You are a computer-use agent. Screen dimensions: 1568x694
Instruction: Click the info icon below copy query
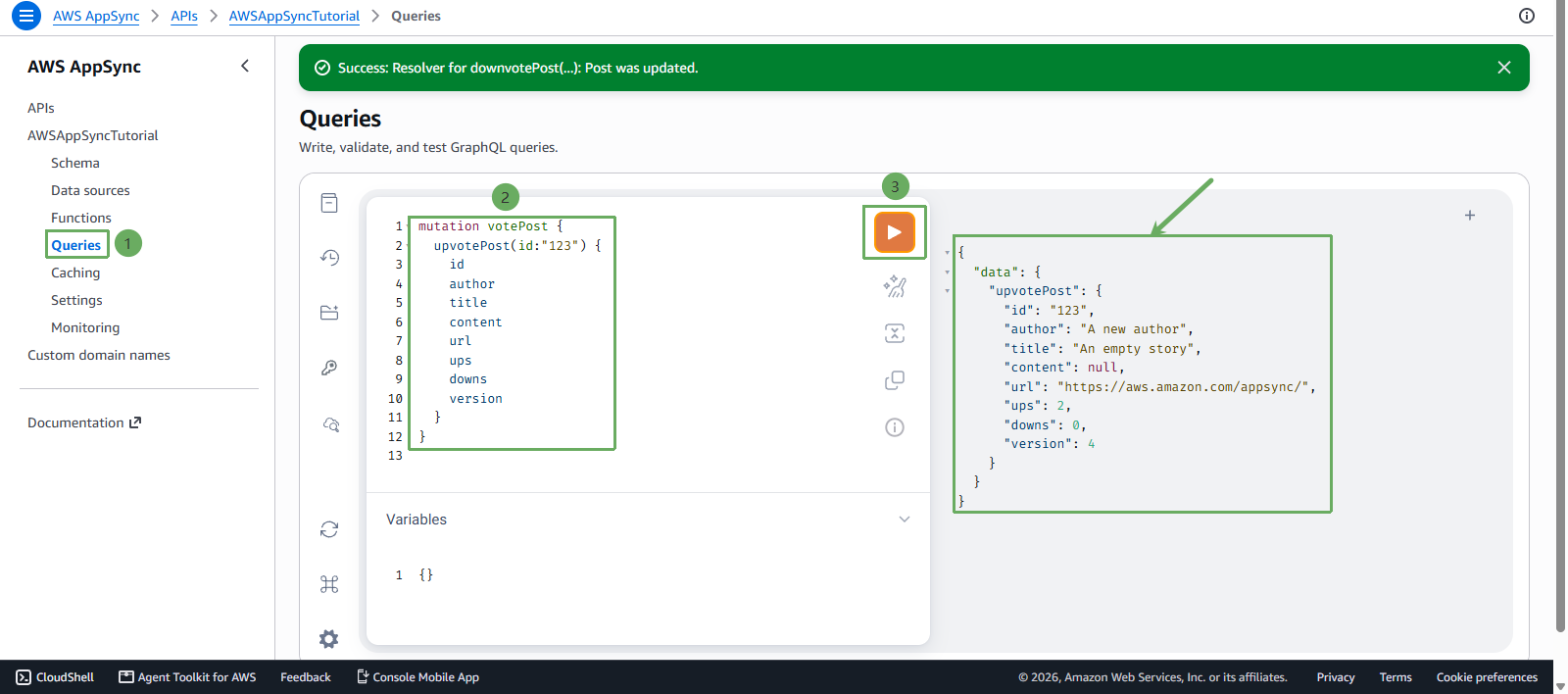(x=895, y=427)
